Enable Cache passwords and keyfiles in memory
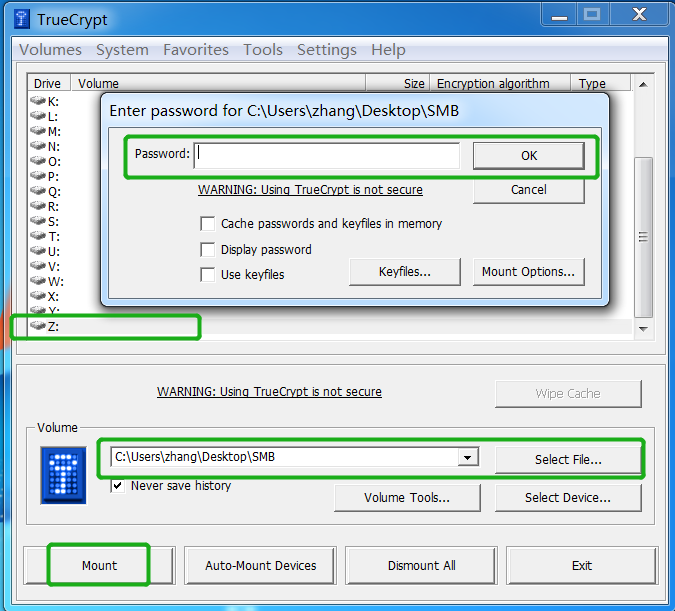 click(x=207, y=224)
